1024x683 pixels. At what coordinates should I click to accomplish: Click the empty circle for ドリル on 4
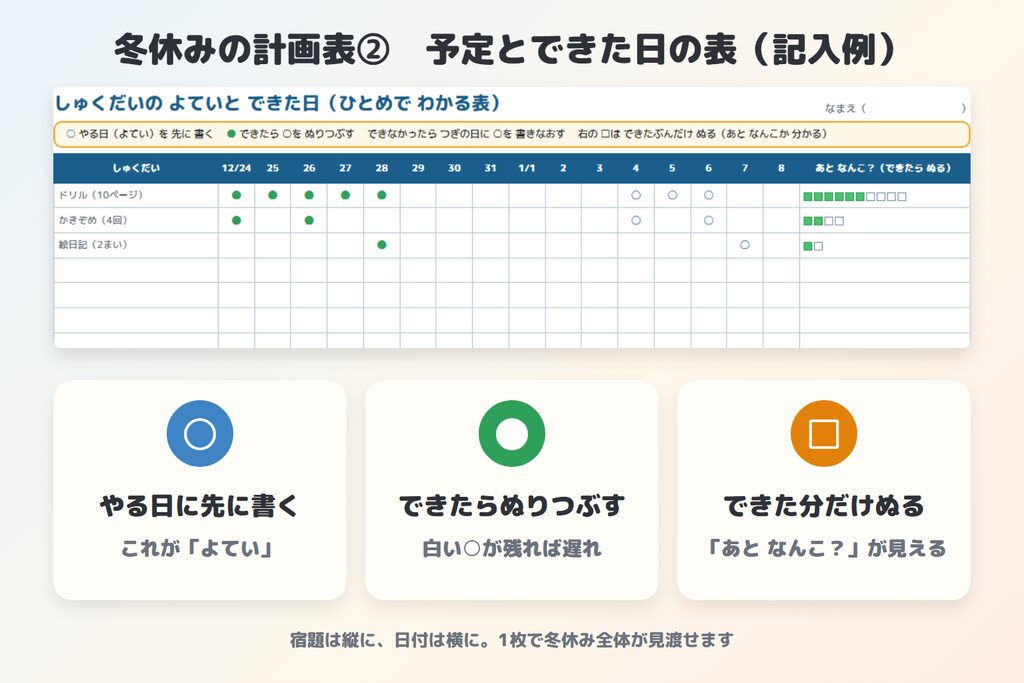(x=636, y=195)
